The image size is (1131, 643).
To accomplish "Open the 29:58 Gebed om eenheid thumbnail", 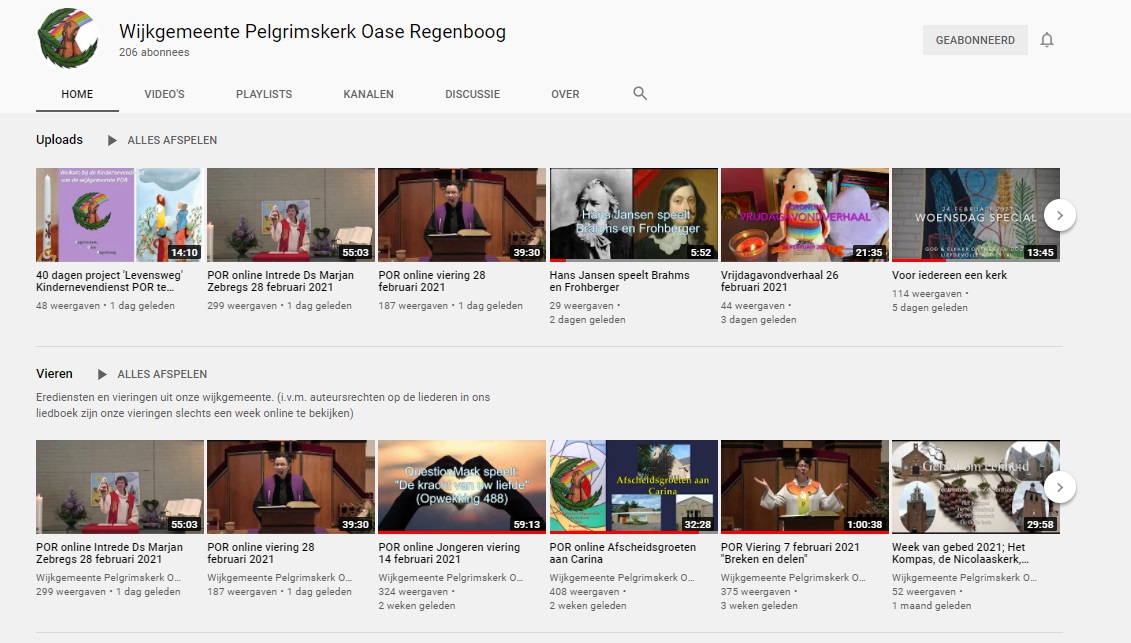I will [x=976, y=487].
